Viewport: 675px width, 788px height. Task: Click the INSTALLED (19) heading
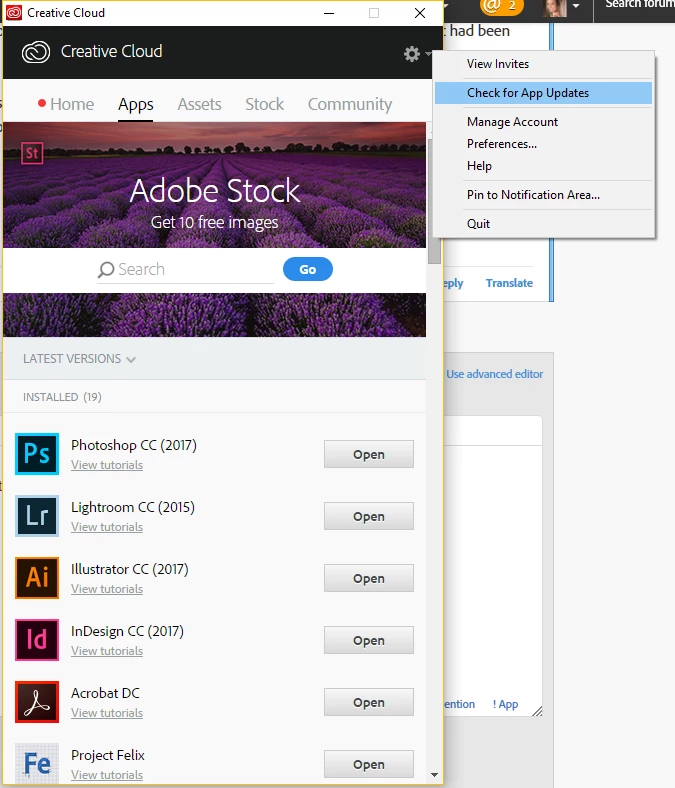pyautogui.click(x=62, y=397)
